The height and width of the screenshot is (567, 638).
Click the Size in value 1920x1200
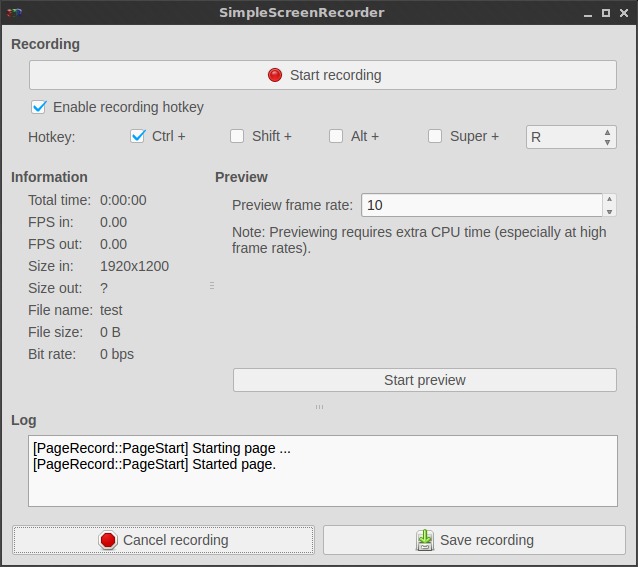point(134,266)
